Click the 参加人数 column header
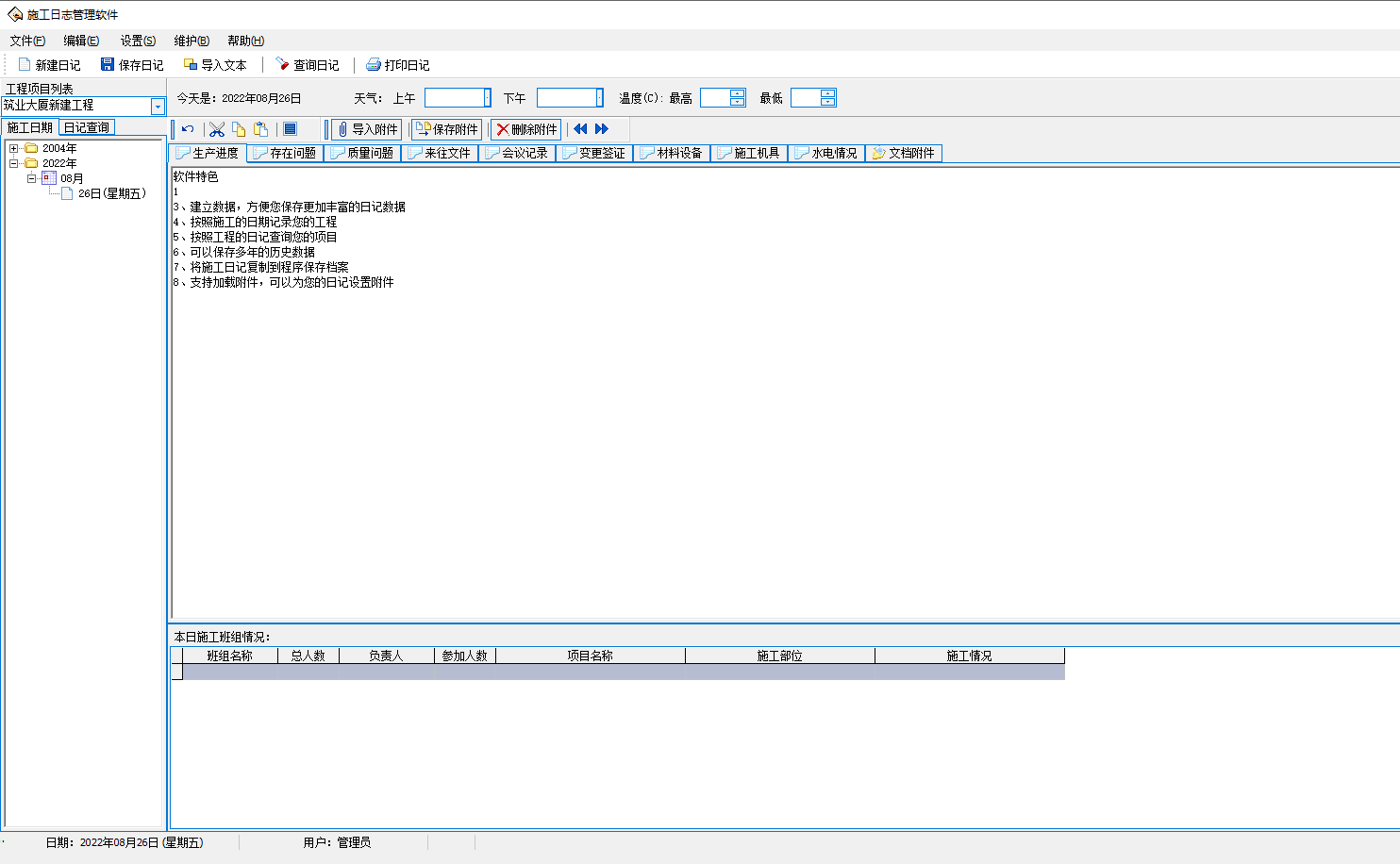The width and height of the screenshot is (1400, 864). (465, 656)
